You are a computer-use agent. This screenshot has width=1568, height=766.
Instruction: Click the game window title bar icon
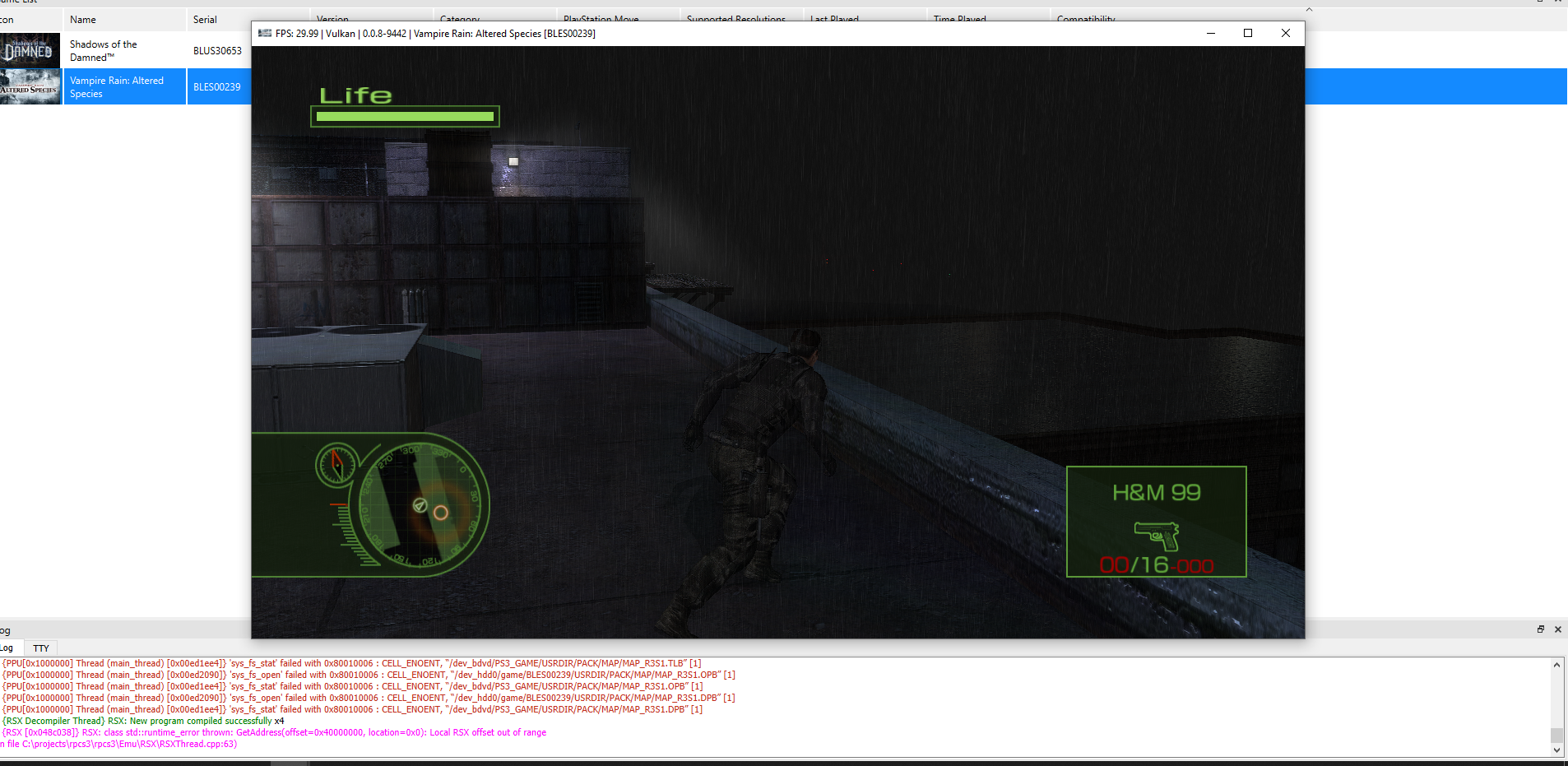pos(265,33)
